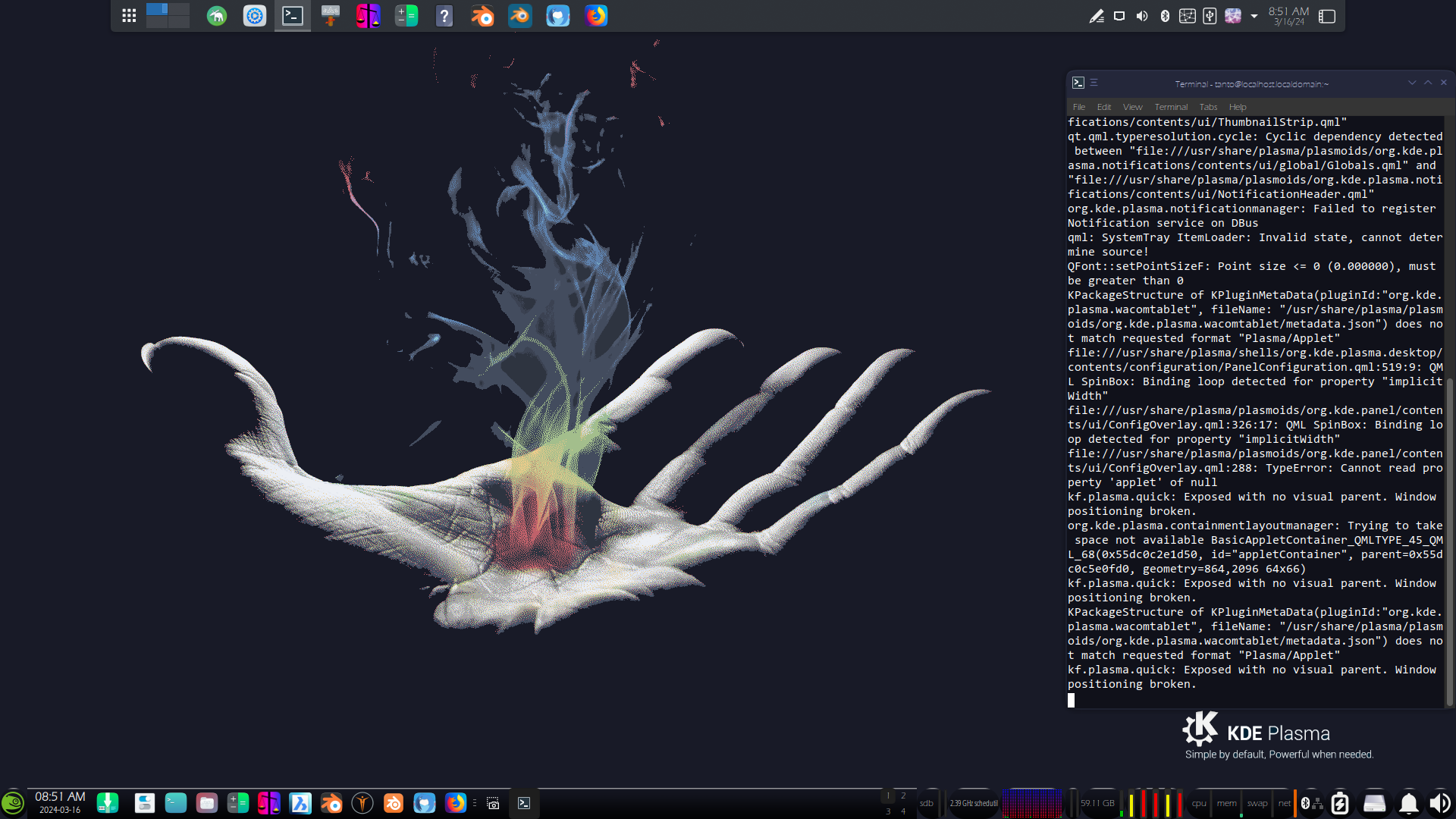Expand hidden system tray icons arrow
The height and width of the screenshot is (819, 1456).
pos(1254,16)
